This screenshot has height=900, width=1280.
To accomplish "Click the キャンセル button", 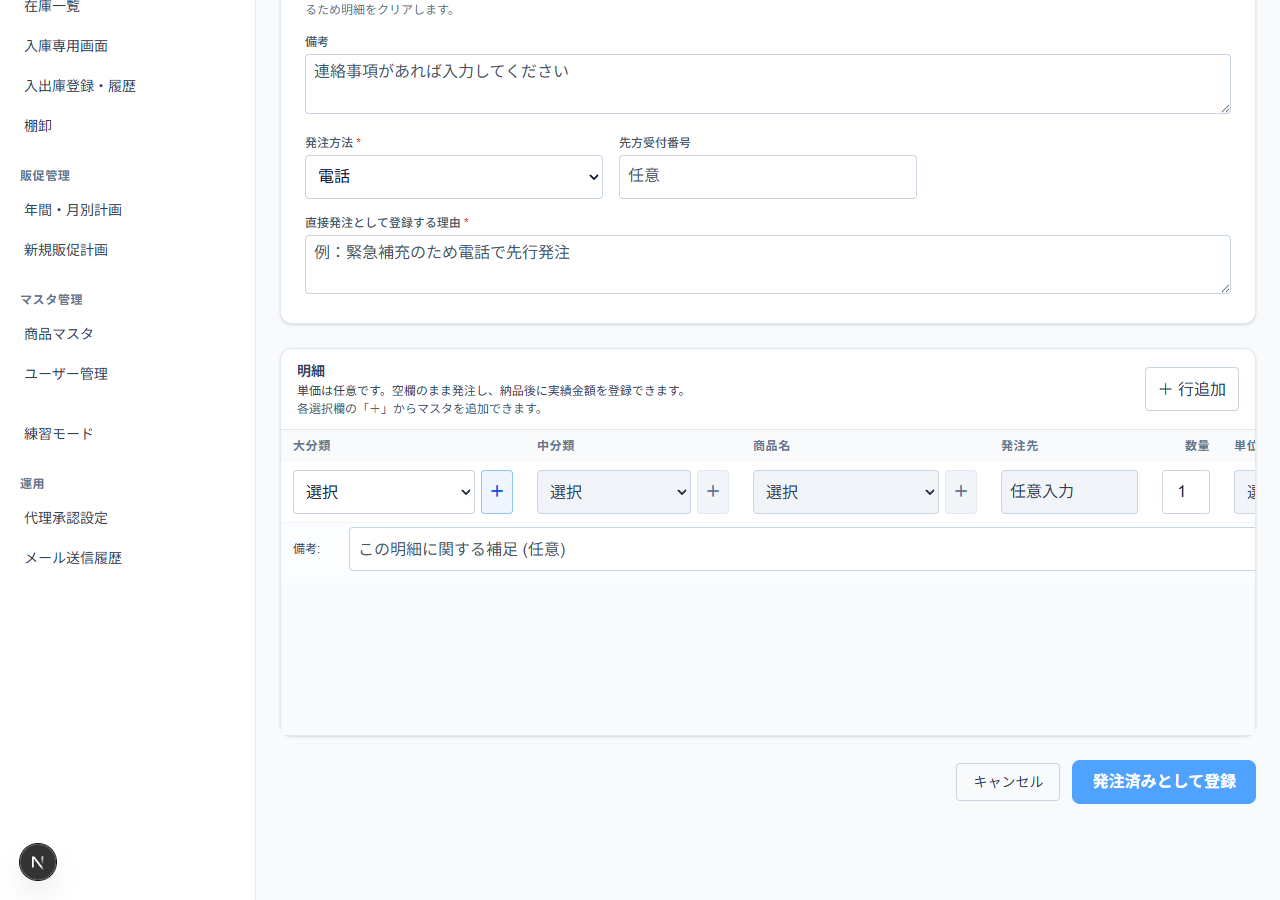I will click(1008, 782).
